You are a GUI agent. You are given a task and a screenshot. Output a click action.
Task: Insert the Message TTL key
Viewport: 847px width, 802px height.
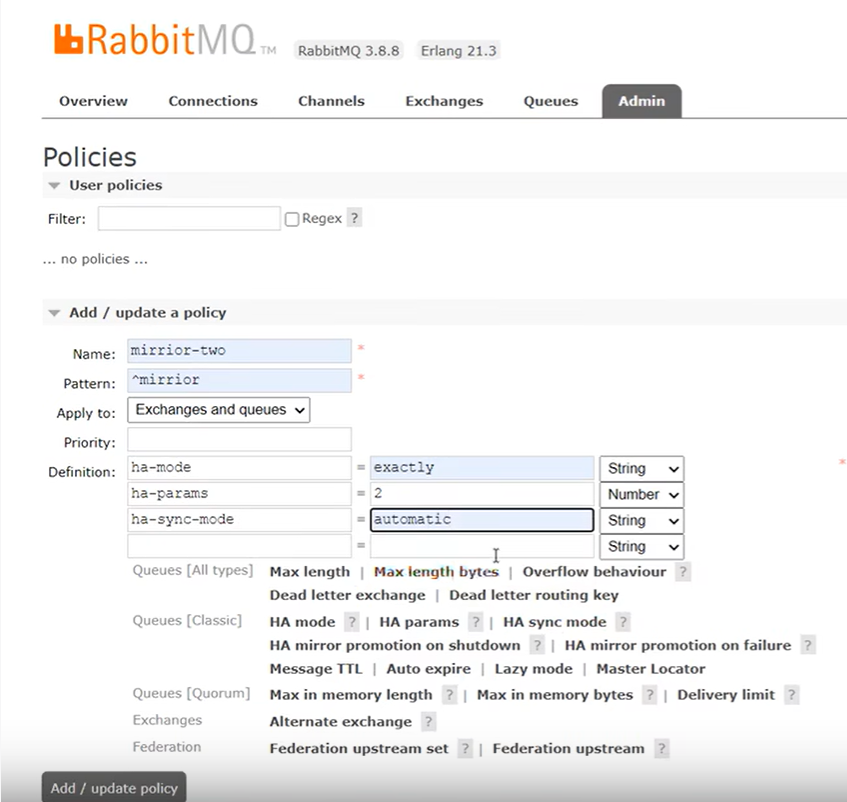(316, 669)
